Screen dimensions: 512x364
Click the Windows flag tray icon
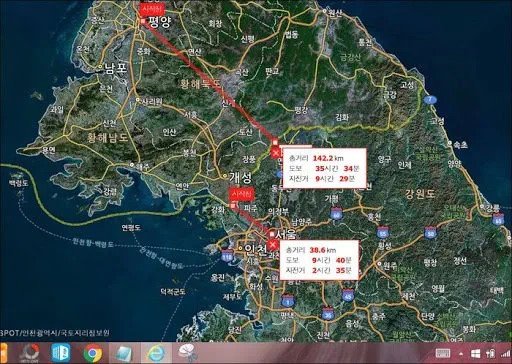pos(476,353)
